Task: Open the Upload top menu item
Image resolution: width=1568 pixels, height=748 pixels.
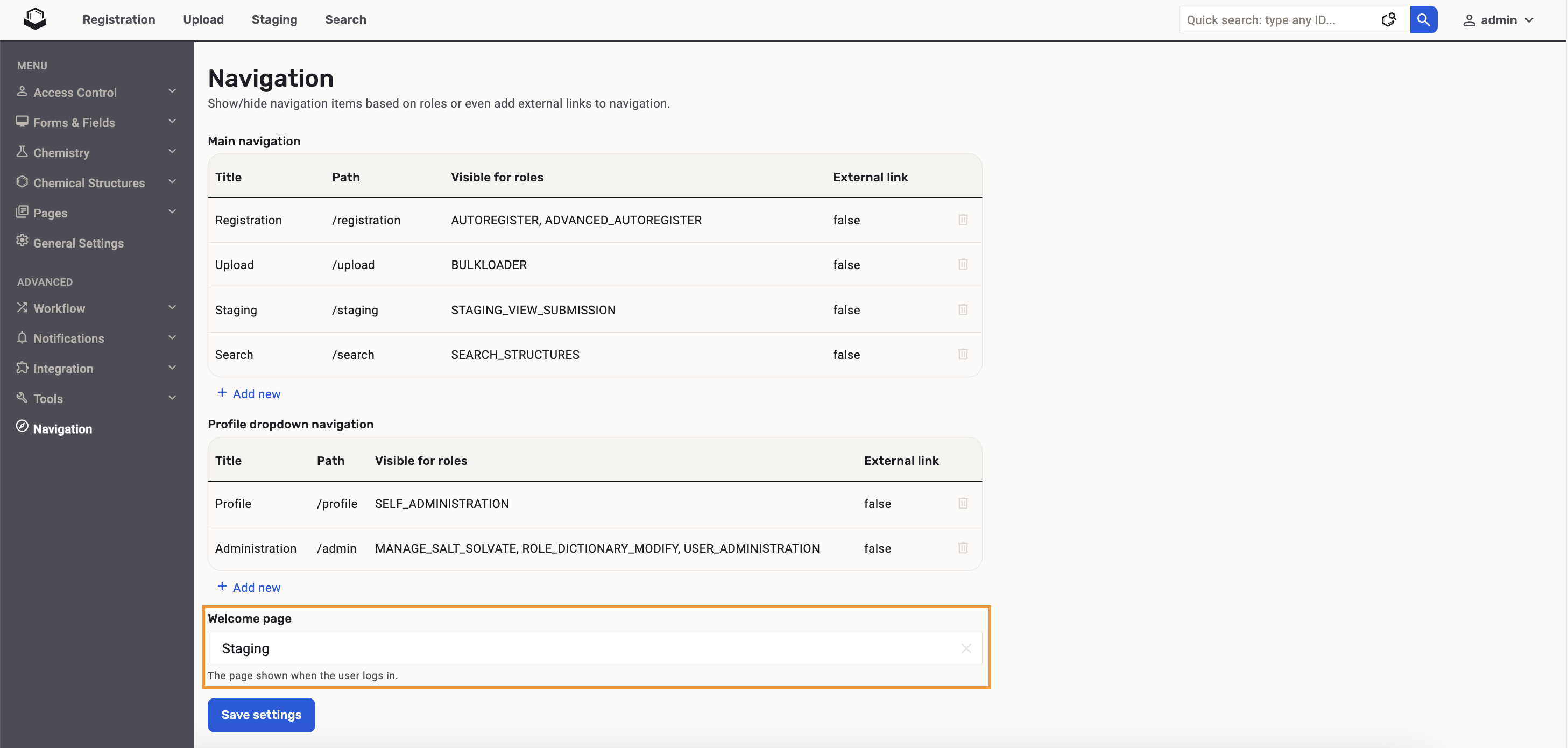Action: point(203,19)
